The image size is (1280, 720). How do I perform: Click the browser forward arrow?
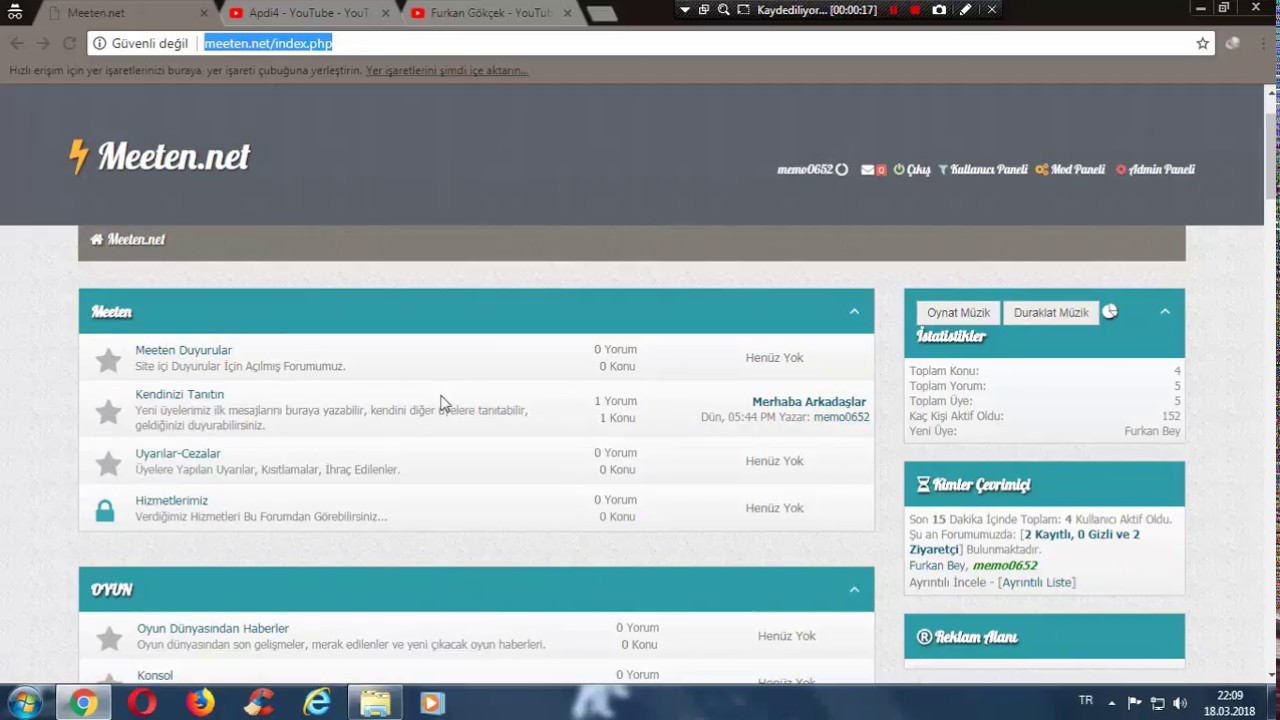point(43,43)
